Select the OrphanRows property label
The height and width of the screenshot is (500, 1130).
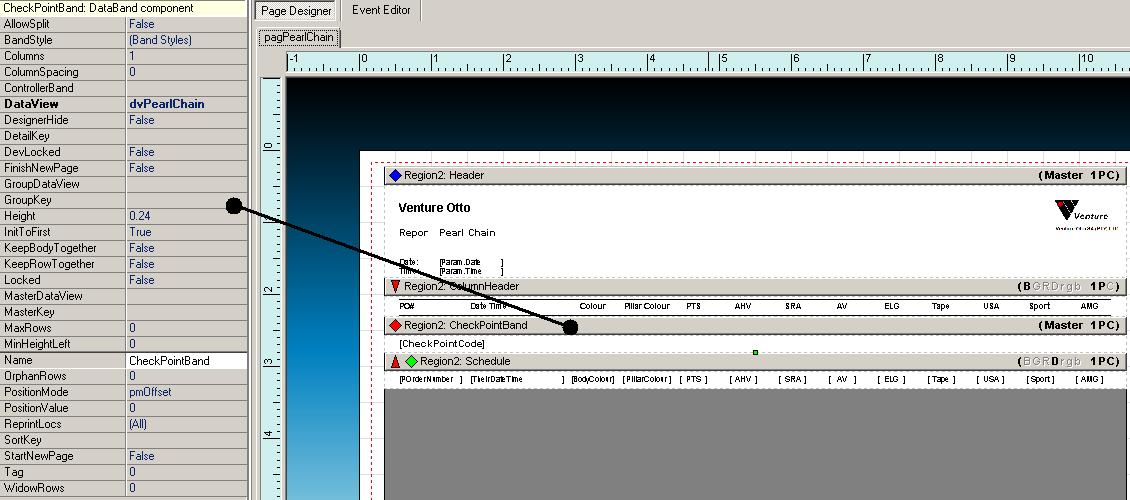29,376
